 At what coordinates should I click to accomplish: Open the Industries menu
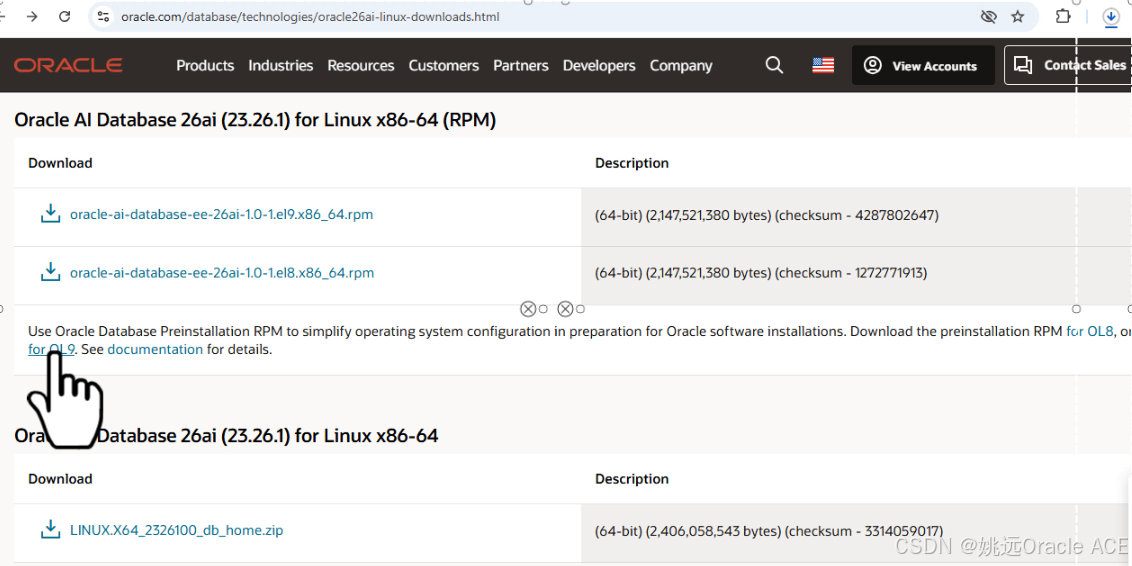(x=281, y=65)
